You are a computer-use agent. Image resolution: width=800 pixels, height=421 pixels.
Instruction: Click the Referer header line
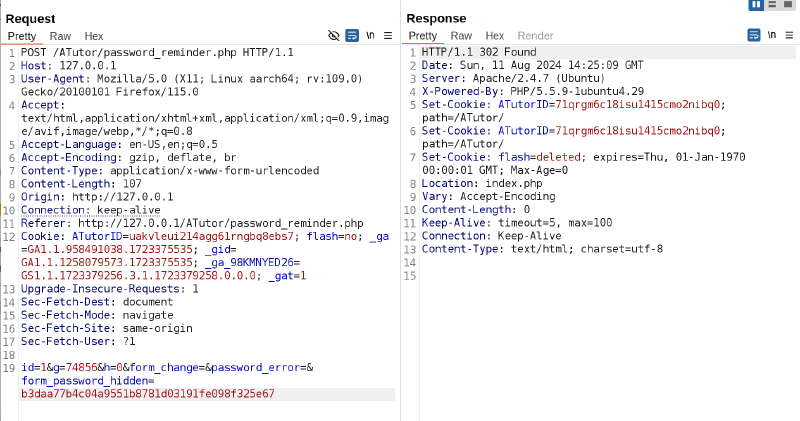(192, 224)
